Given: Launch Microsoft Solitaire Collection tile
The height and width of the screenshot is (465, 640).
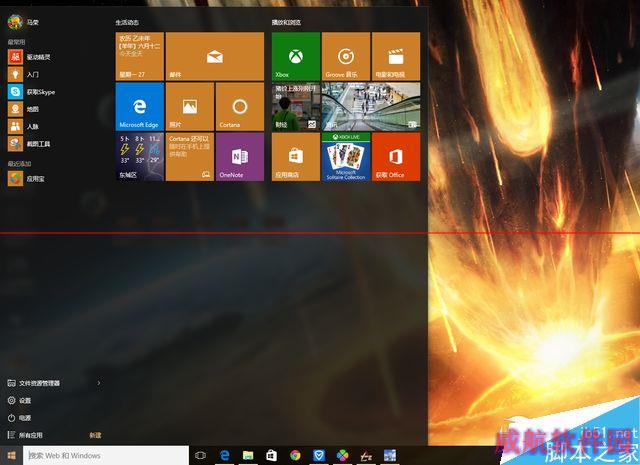Looking at the screenshot, I should click(346, 157).
